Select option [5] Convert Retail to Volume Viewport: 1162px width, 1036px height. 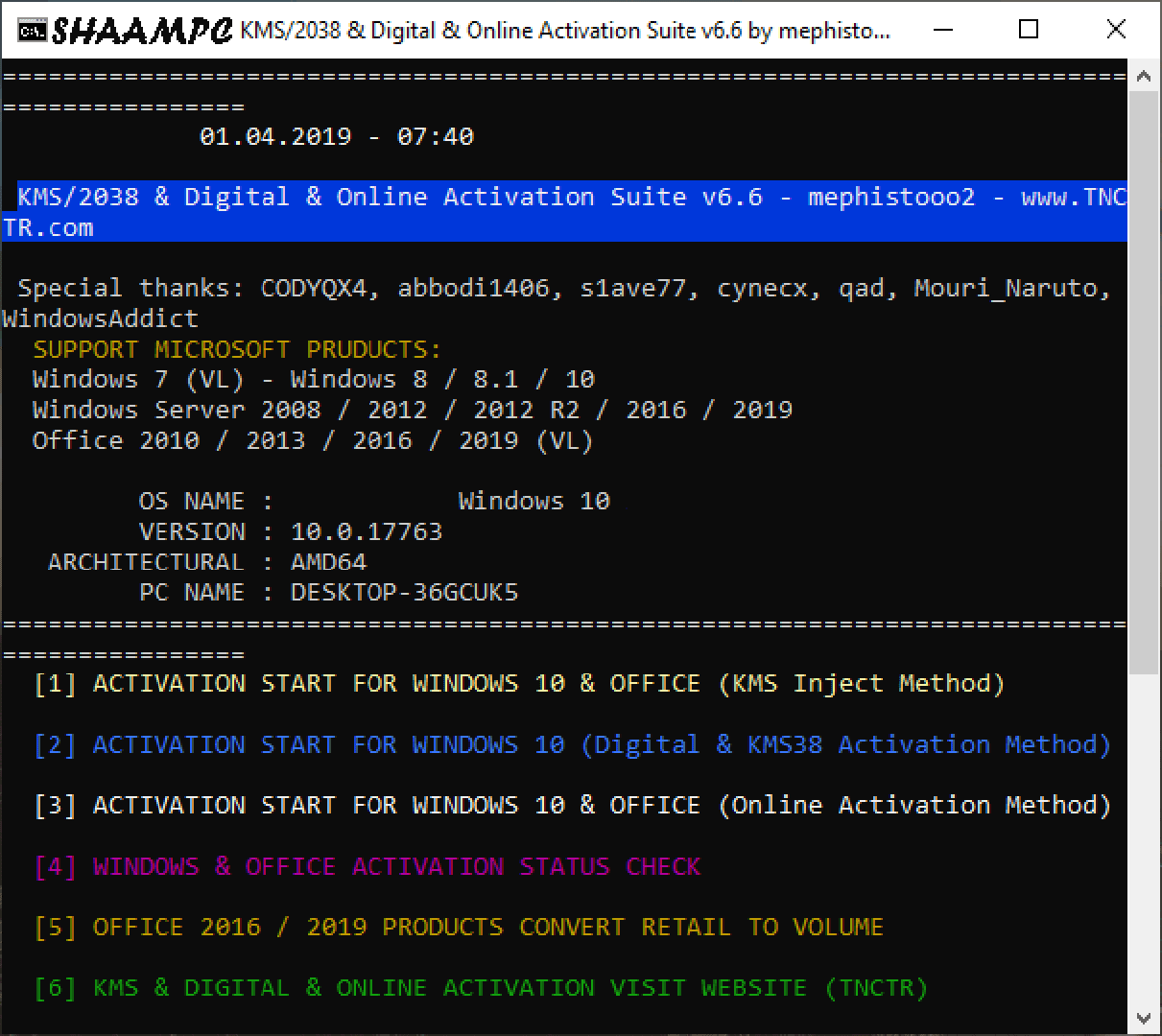459,928
